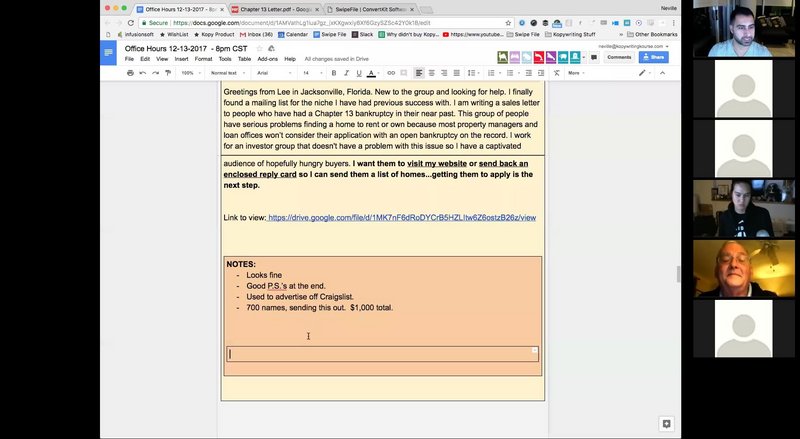Open the Format menu

click(203, 59)
